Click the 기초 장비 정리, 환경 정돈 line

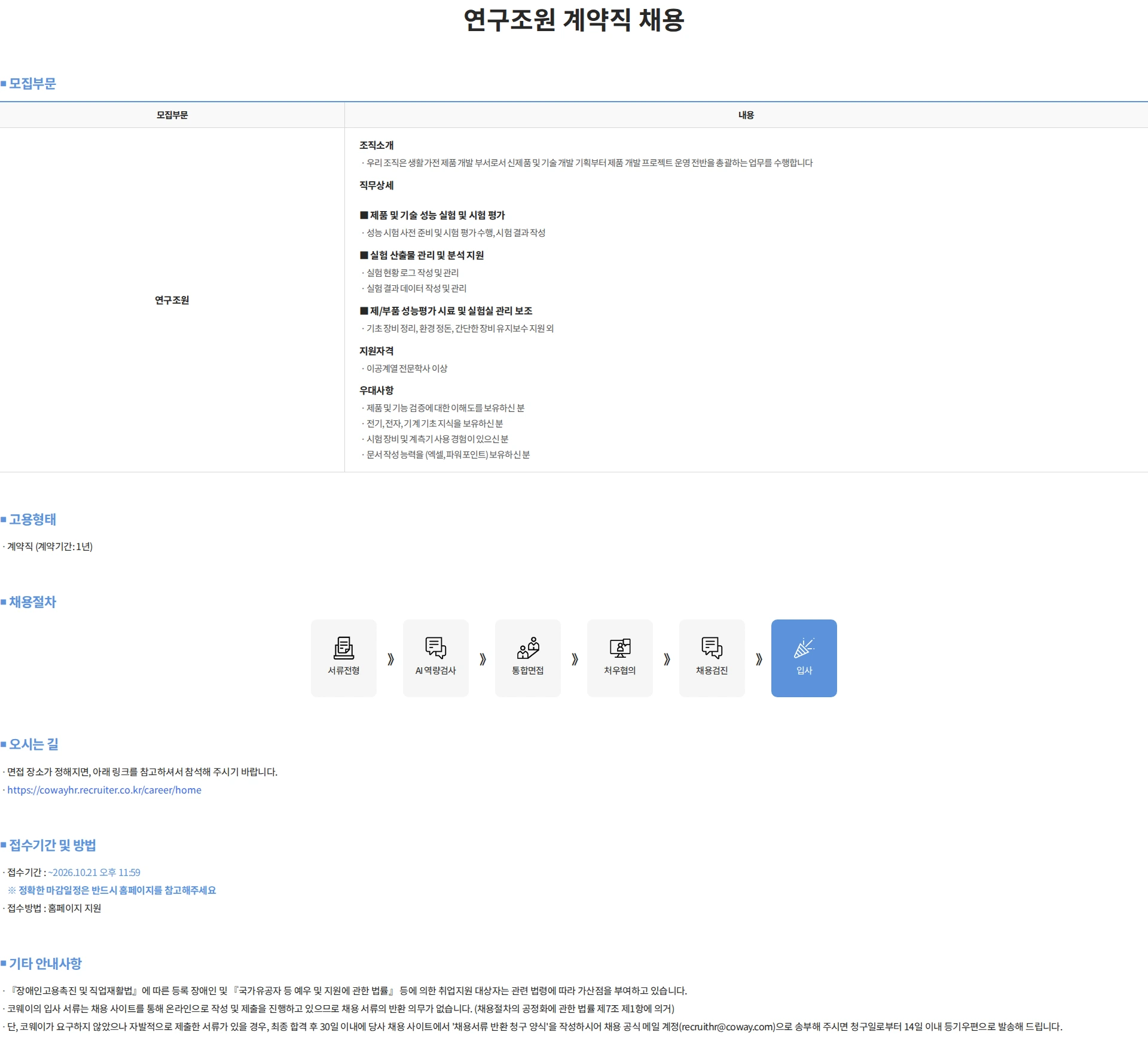458,328
